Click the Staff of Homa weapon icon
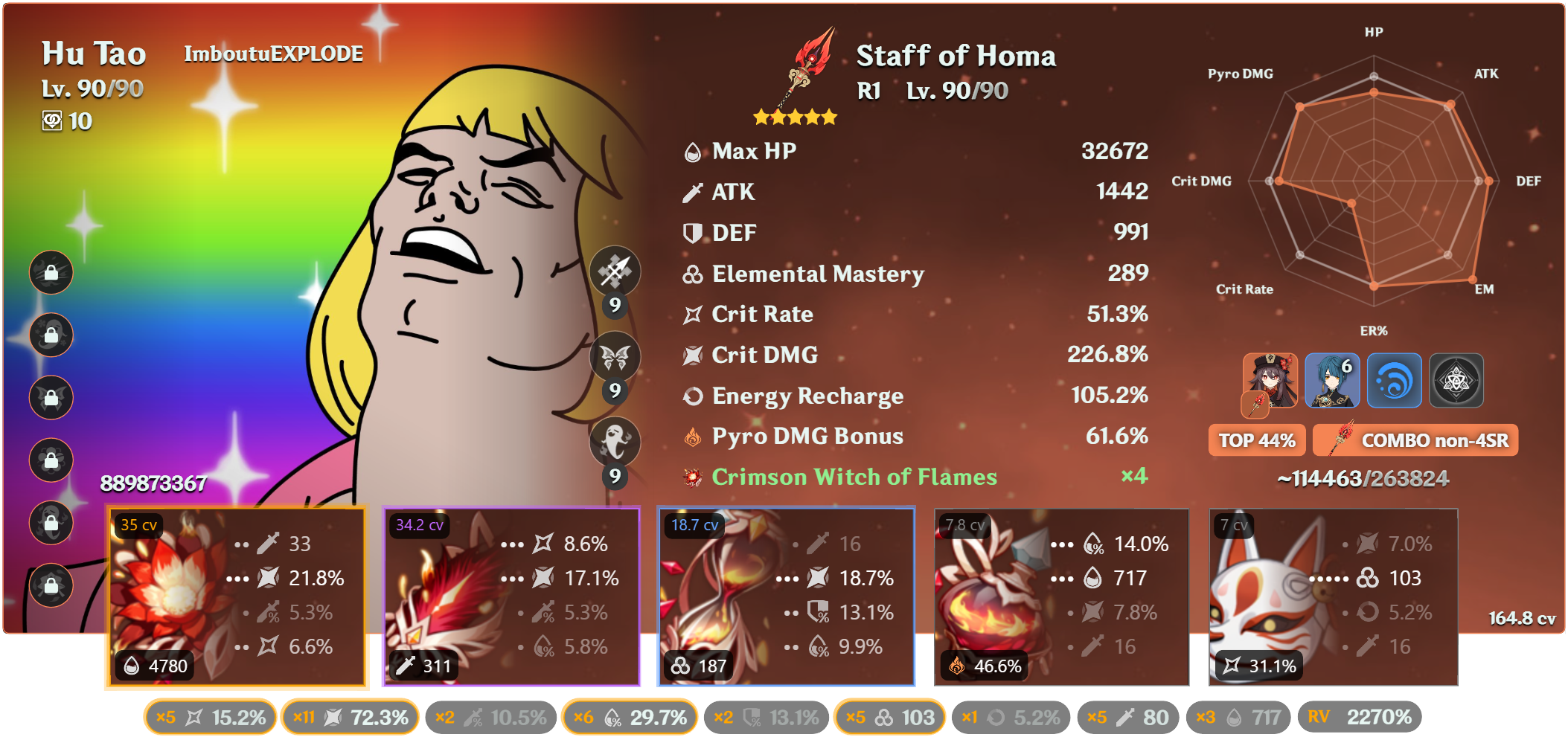The image size is (1568, 740). pyautogui.click(x=805, y=69)
